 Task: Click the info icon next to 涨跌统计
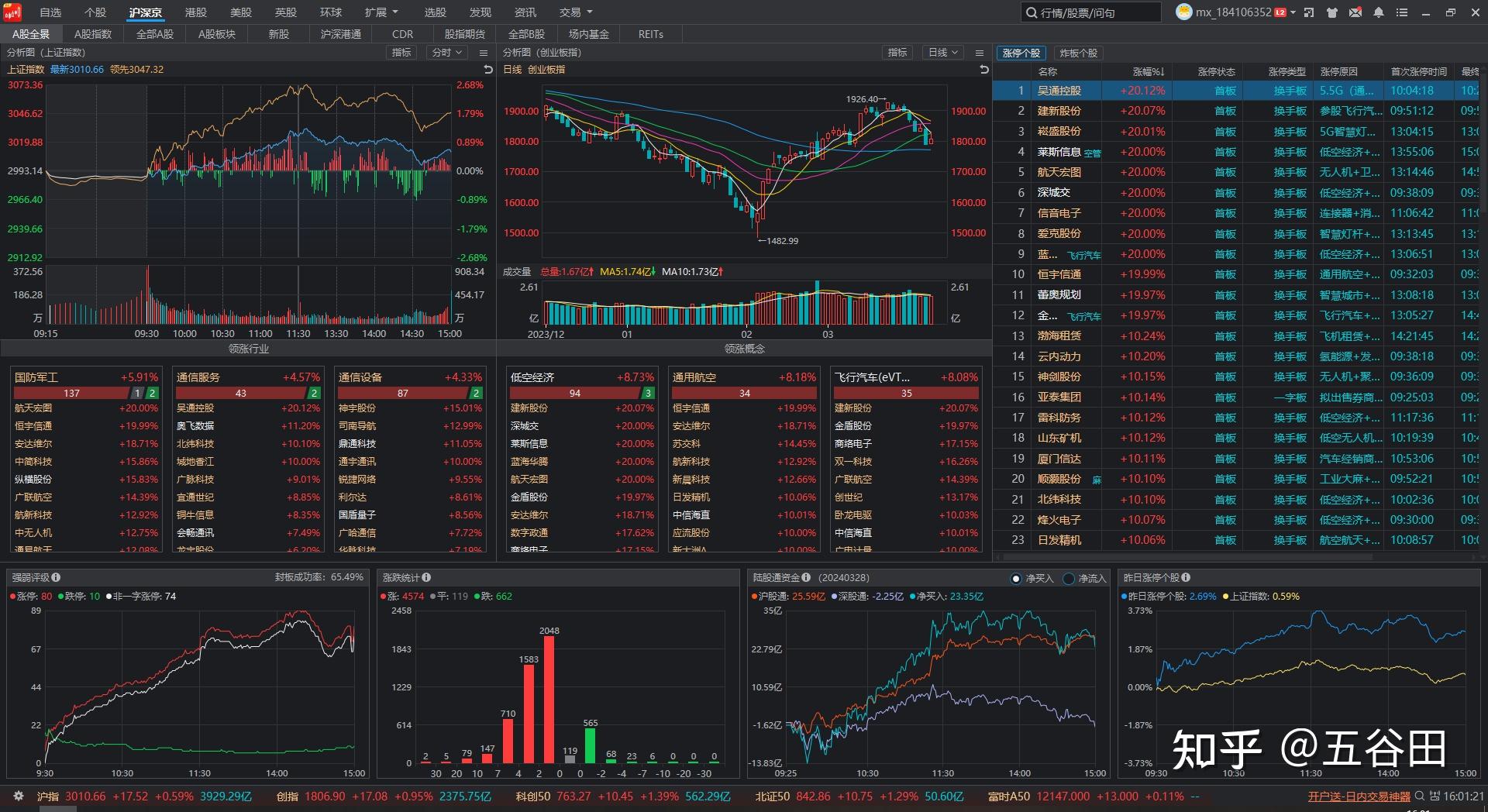(x=426, y=577)
